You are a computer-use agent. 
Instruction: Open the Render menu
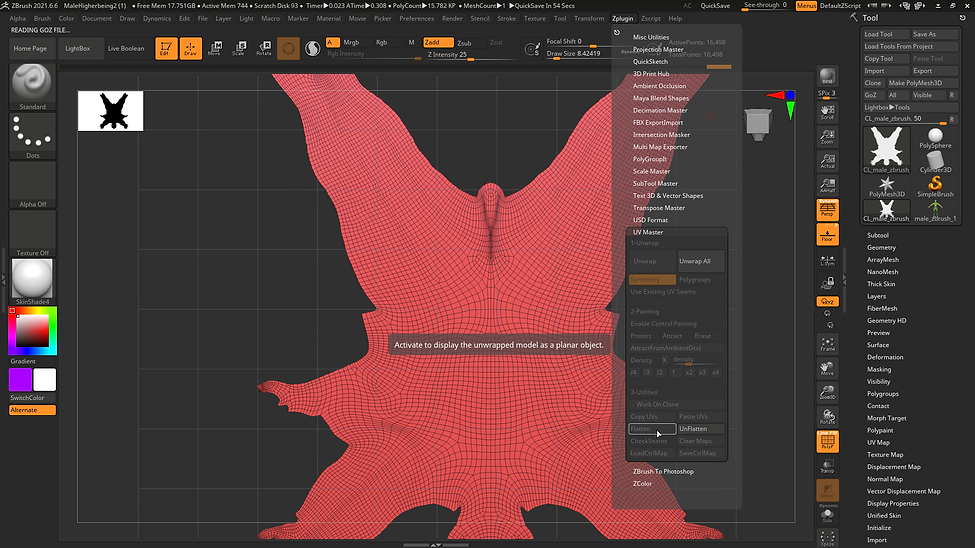(x=452, y=19)
